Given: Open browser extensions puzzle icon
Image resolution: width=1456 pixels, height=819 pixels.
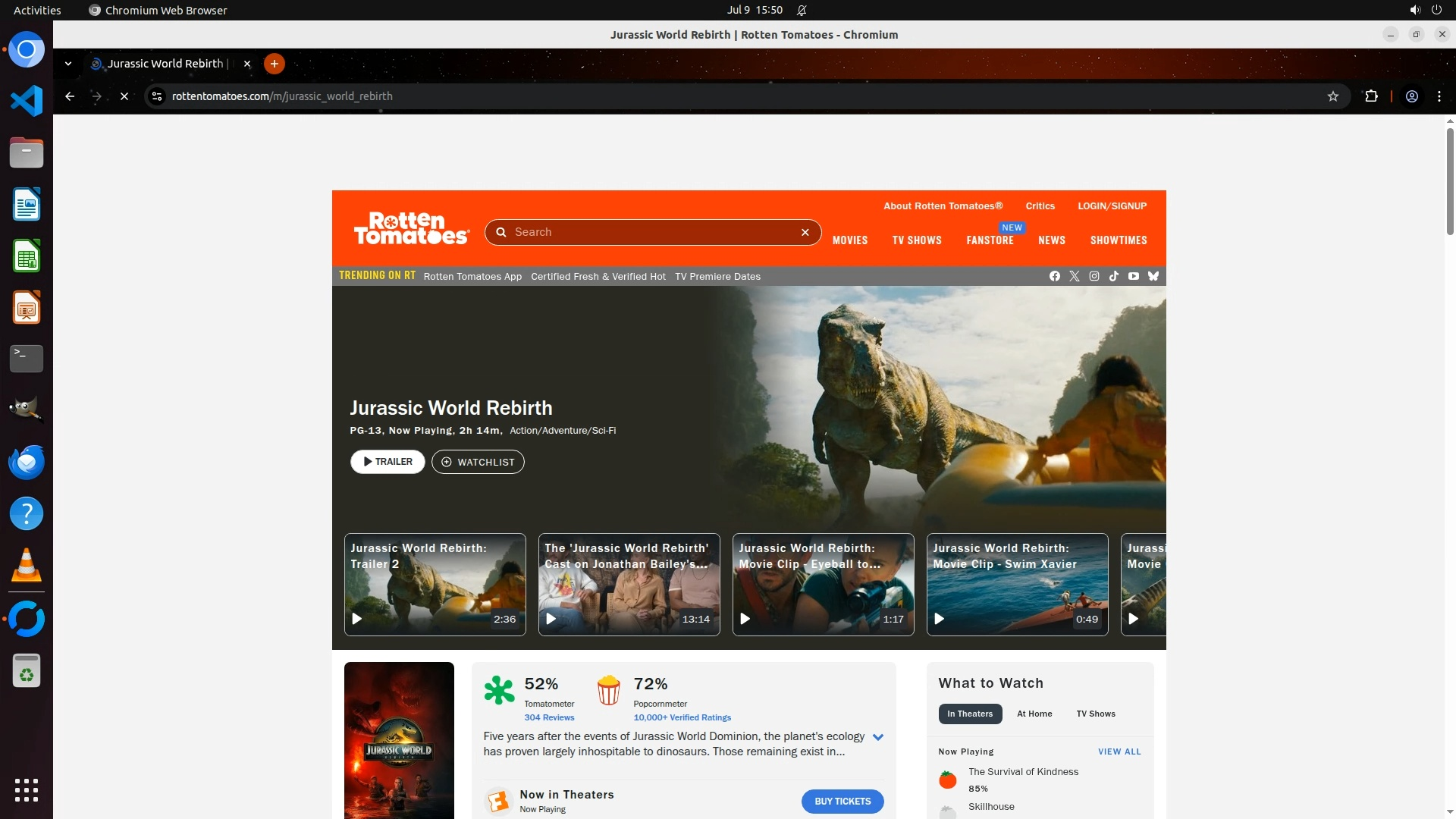Looking at the screenshot, I should [1371, 96].
